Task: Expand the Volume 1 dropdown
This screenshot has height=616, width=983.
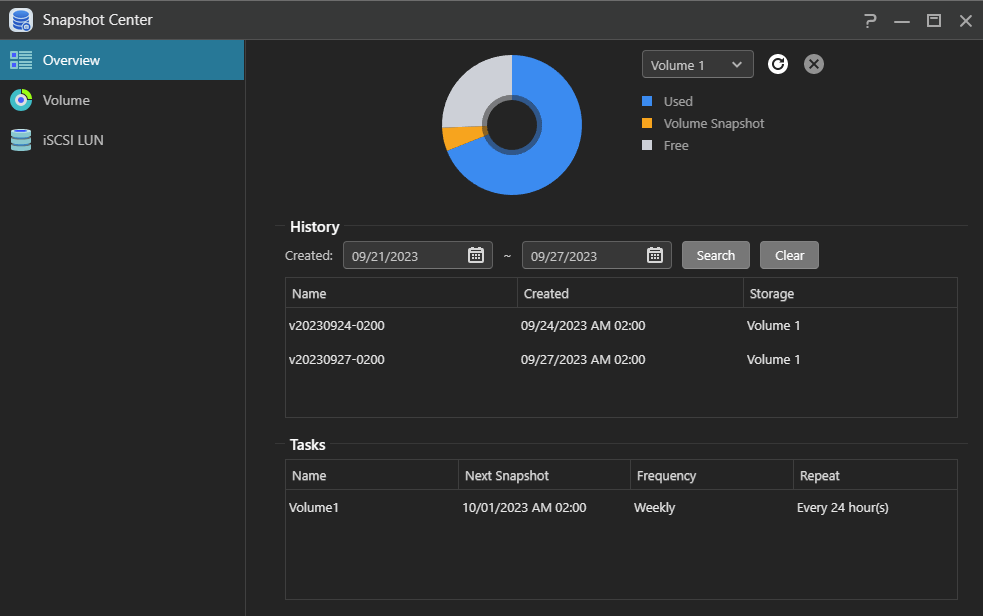Action: [698, 65]
